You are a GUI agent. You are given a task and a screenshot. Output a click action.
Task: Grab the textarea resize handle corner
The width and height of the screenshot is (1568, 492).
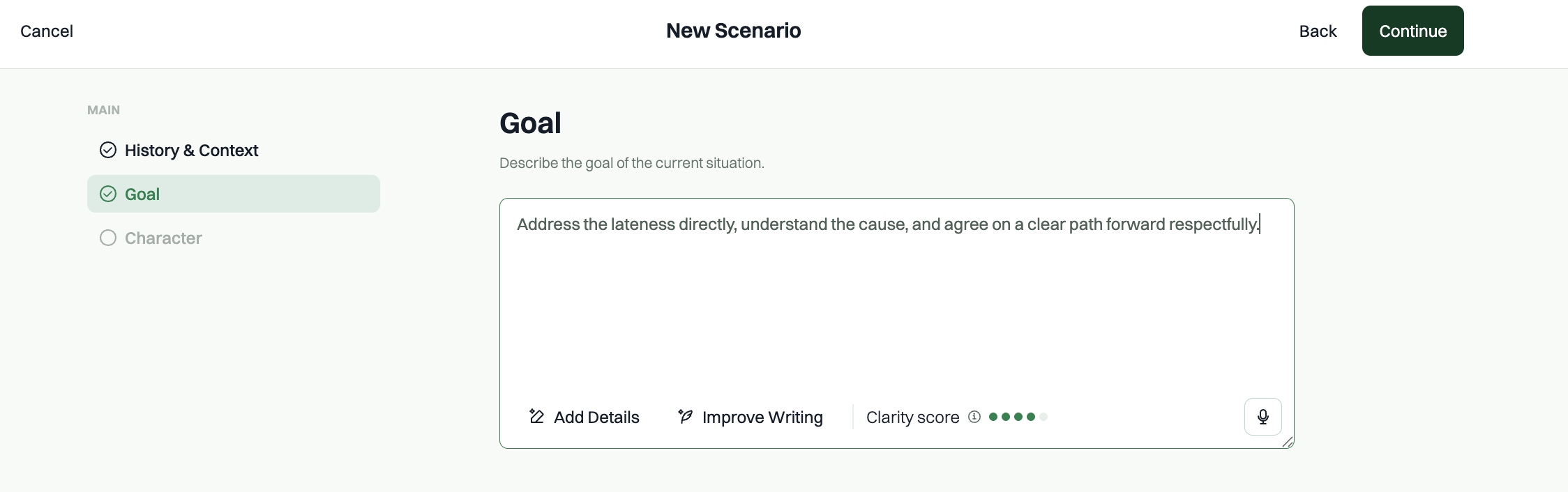click(1288, 442)
